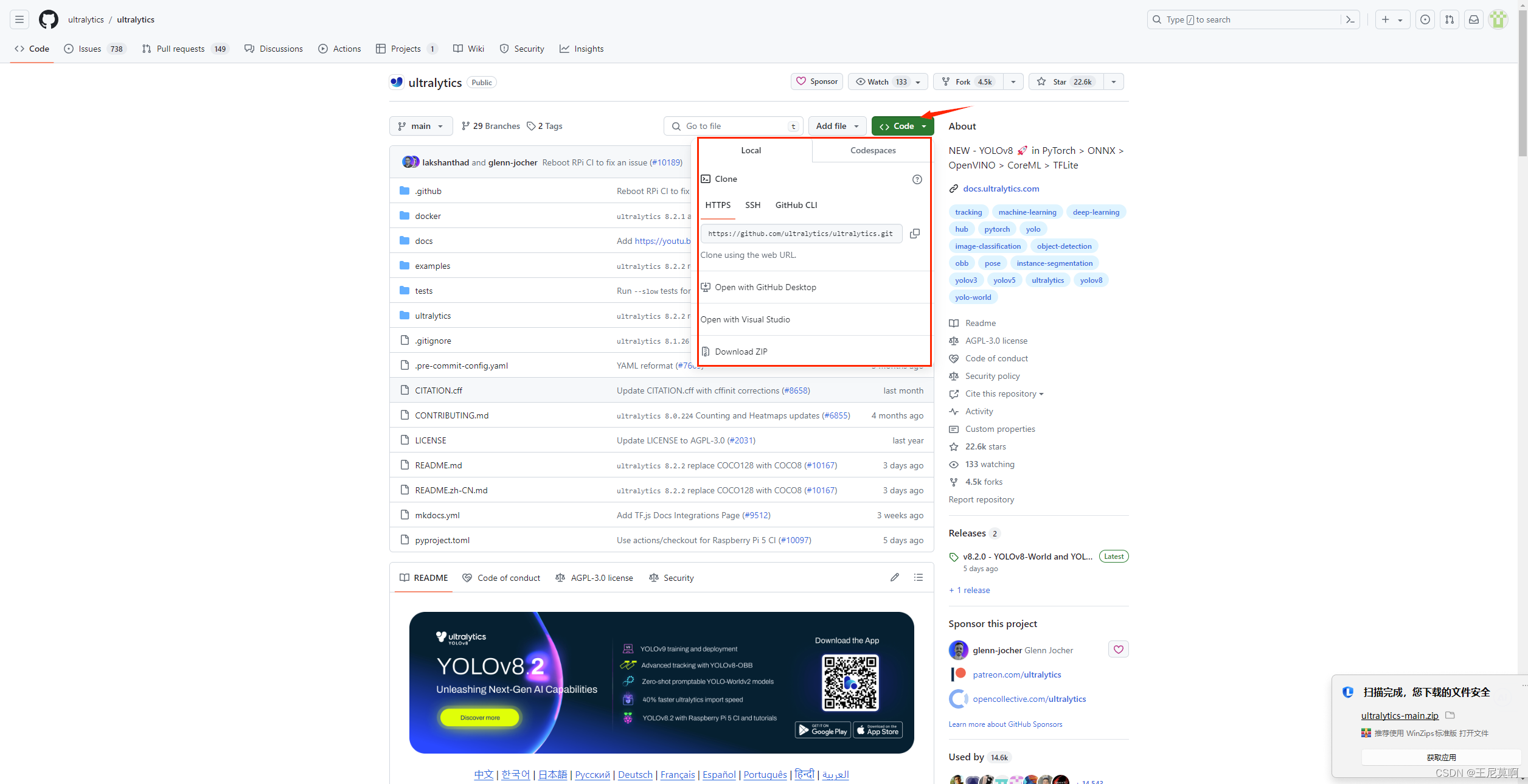The image size is (1528, 784).
Task: Open the docs.ultralytics.com link
Action: click(x=1001, y=189)
